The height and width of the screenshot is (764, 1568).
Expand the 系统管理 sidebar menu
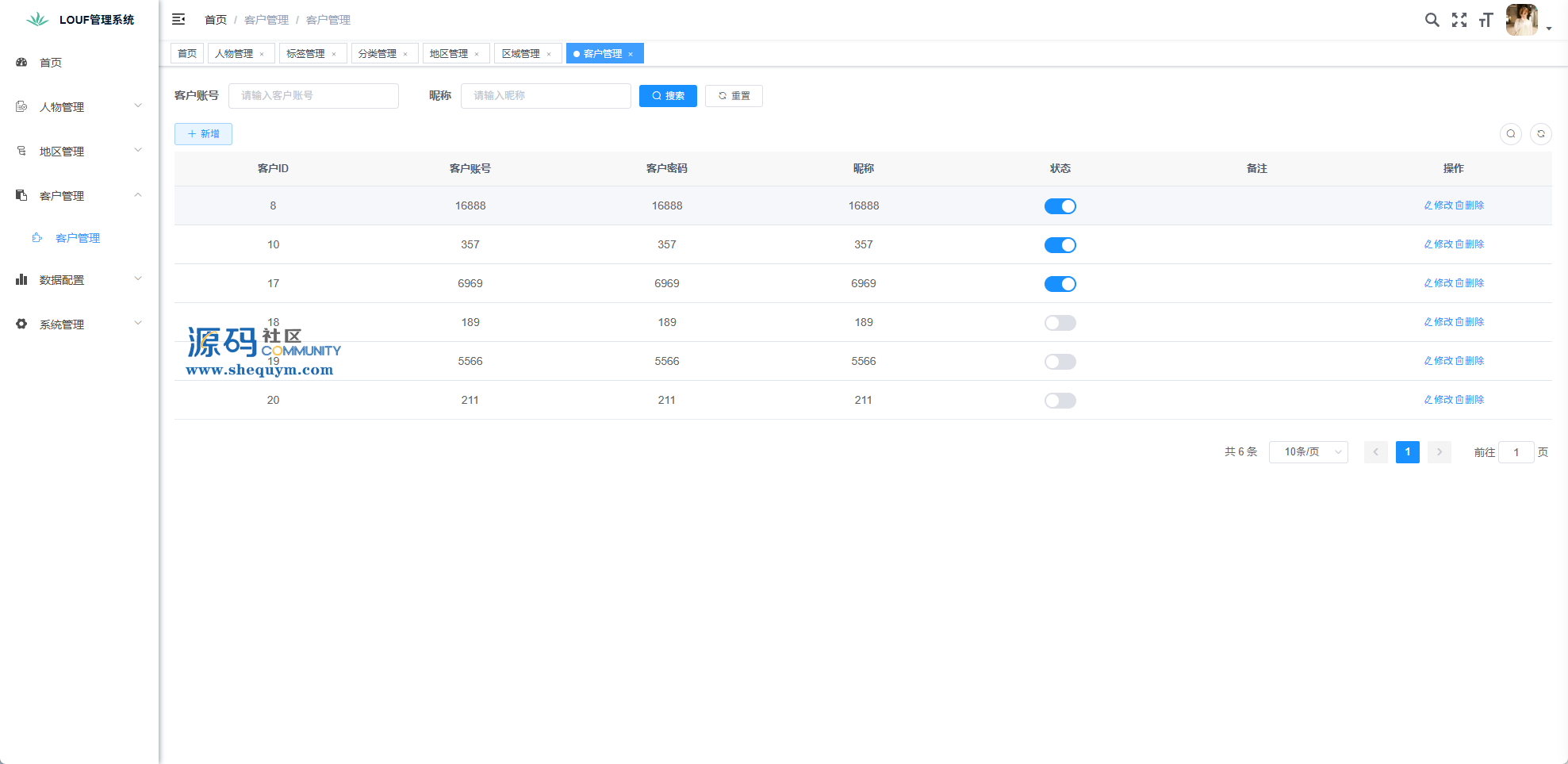click(x=79, y=324)
